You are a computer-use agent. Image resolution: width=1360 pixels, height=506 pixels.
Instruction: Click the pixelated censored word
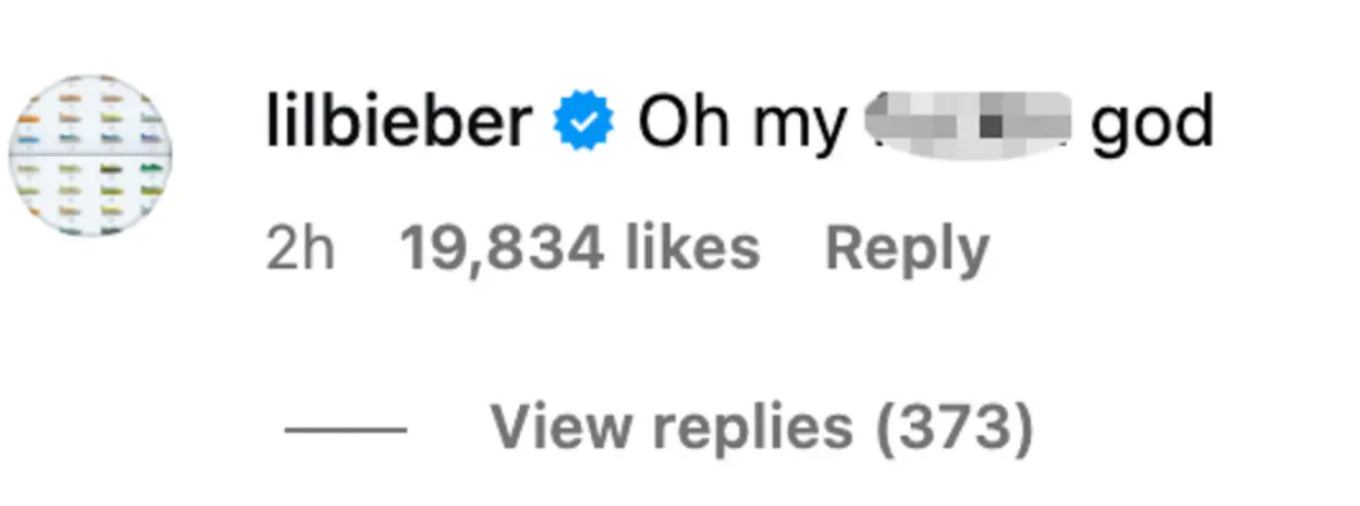pos(967,125)
